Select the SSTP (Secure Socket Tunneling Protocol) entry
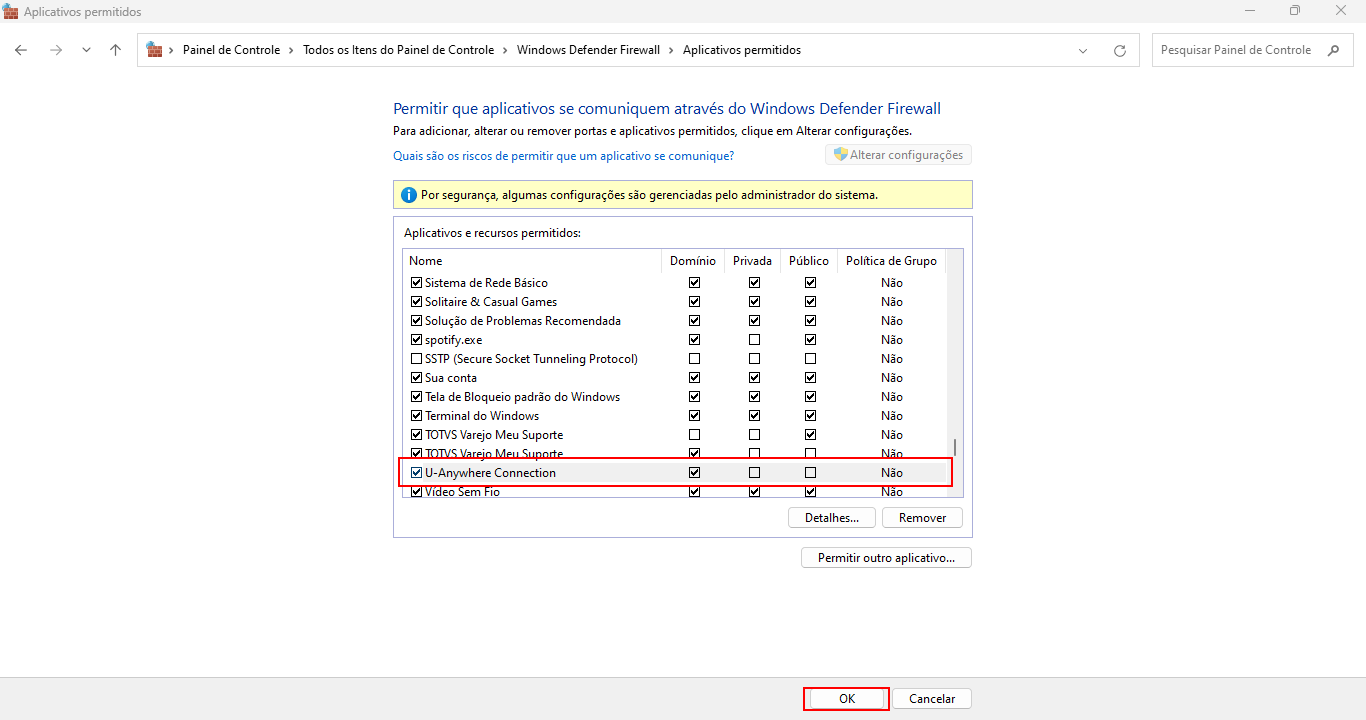 tap(531, 359)
